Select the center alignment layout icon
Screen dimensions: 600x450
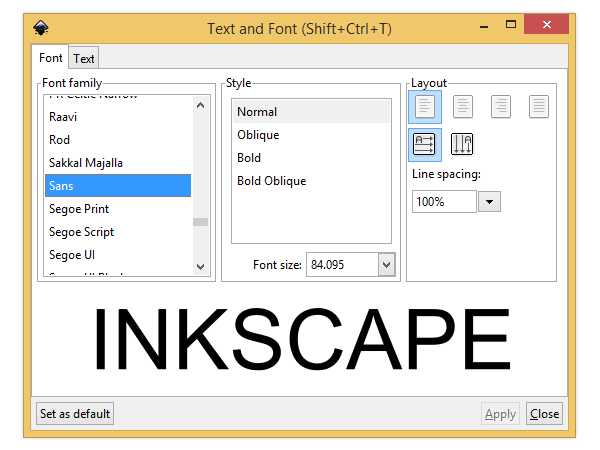[463, 107]
